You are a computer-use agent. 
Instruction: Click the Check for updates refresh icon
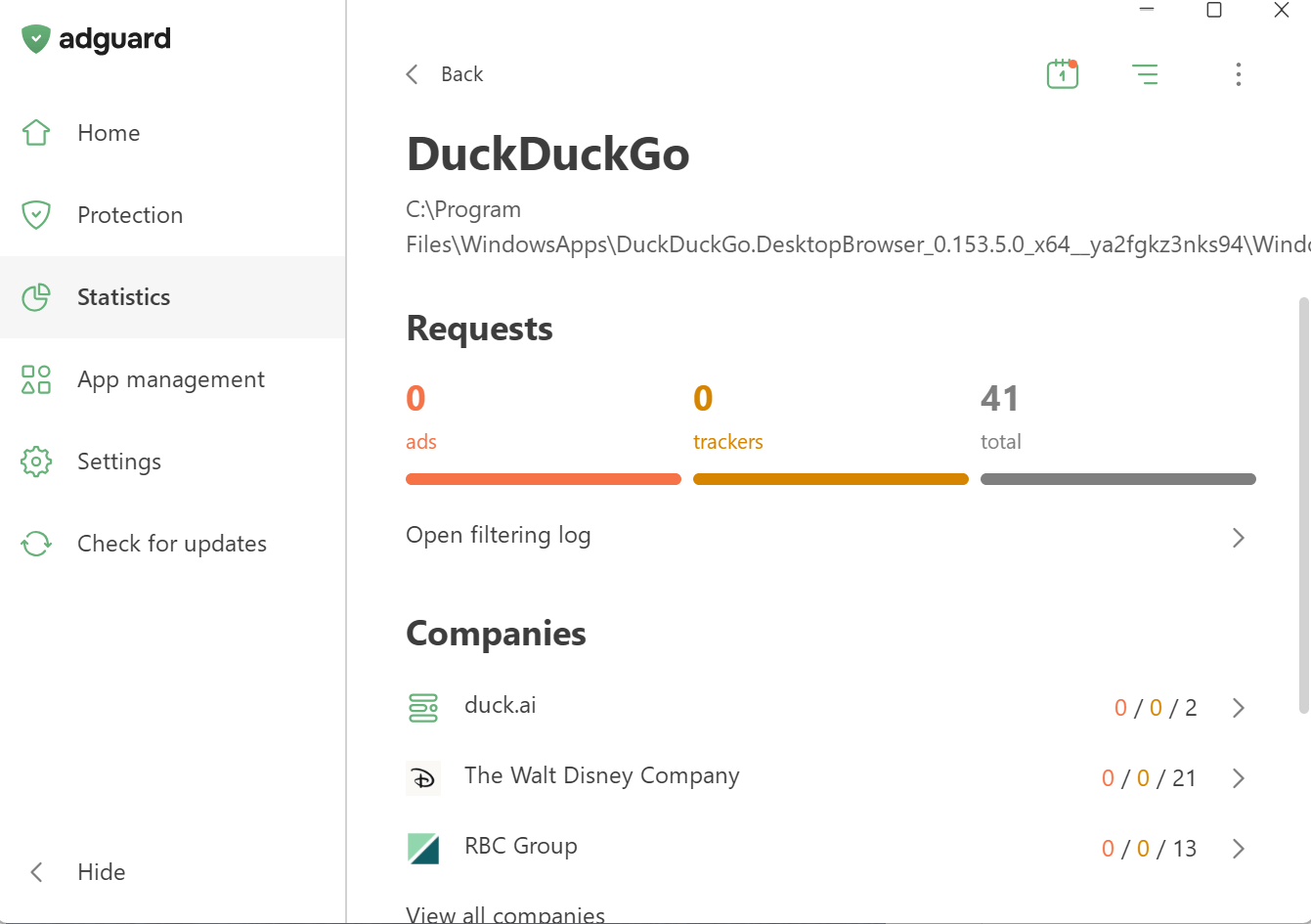(x=36, y=544)
